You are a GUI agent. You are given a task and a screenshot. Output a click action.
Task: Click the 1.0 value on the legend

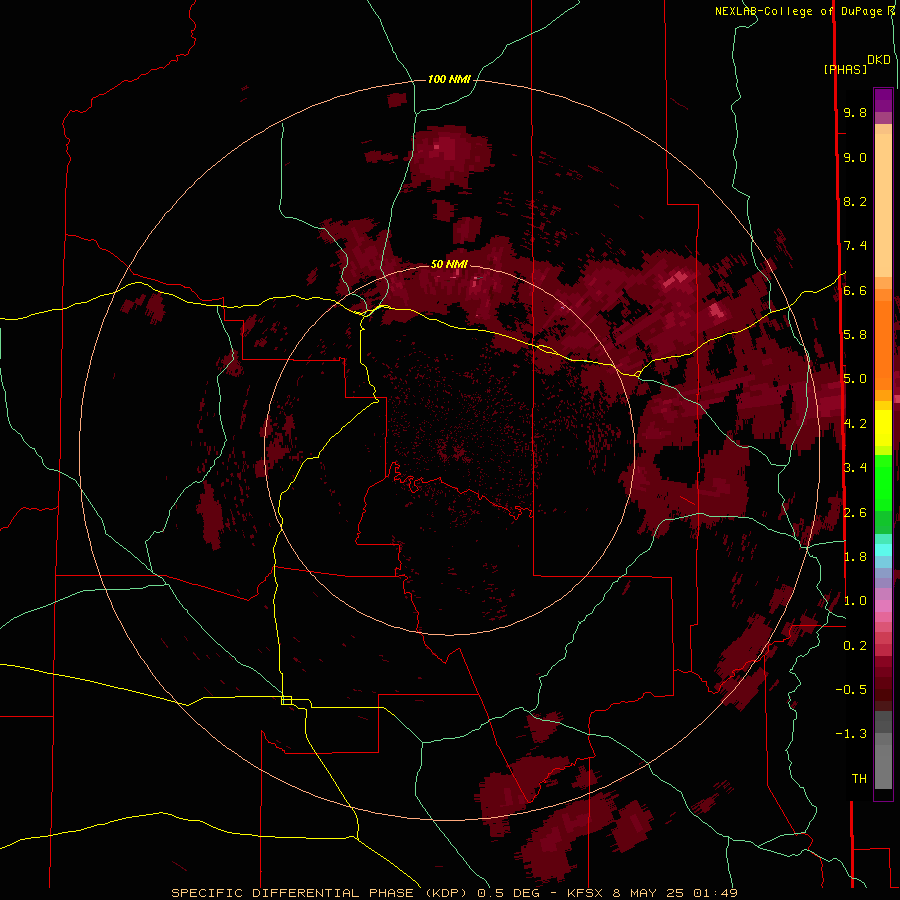pos(855,601)
